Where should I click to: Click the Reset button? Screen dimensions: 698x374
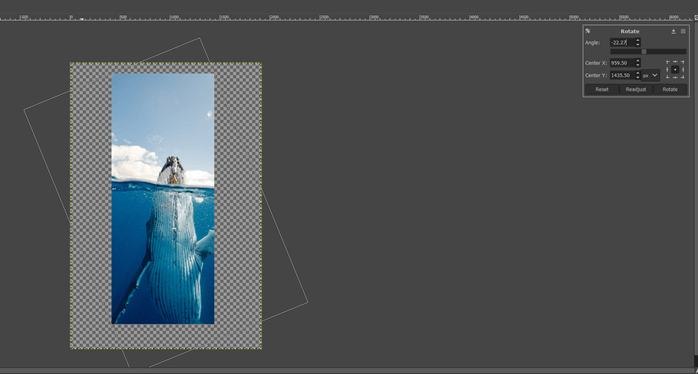tap(602, 89)
